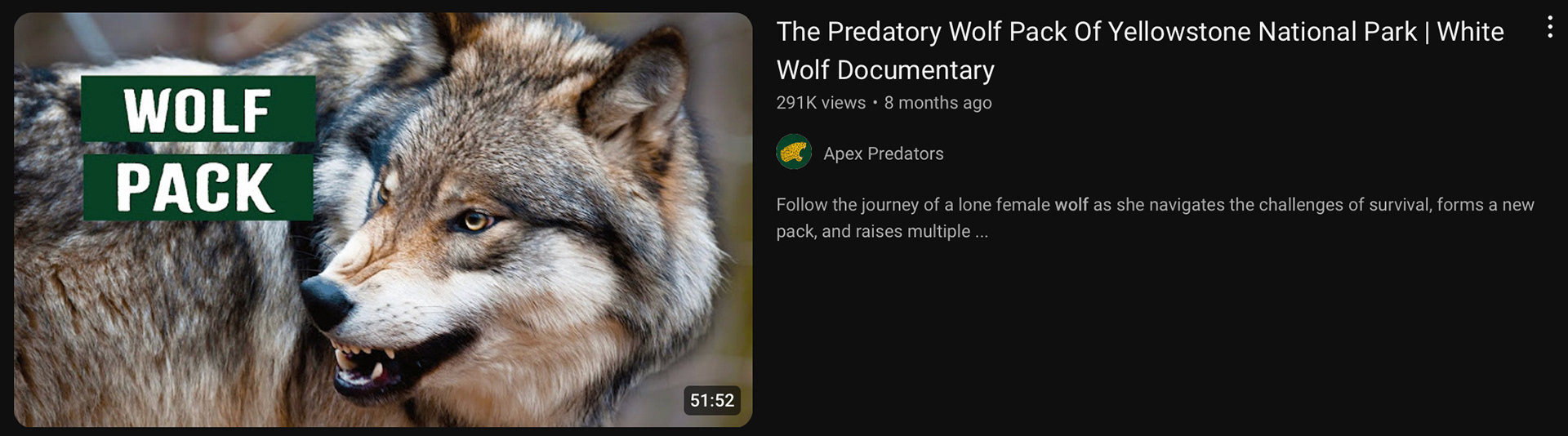Click the green WOLF label on thumbnail
Viewport: 1568px width, 436px height.
[x=198, y=109]
